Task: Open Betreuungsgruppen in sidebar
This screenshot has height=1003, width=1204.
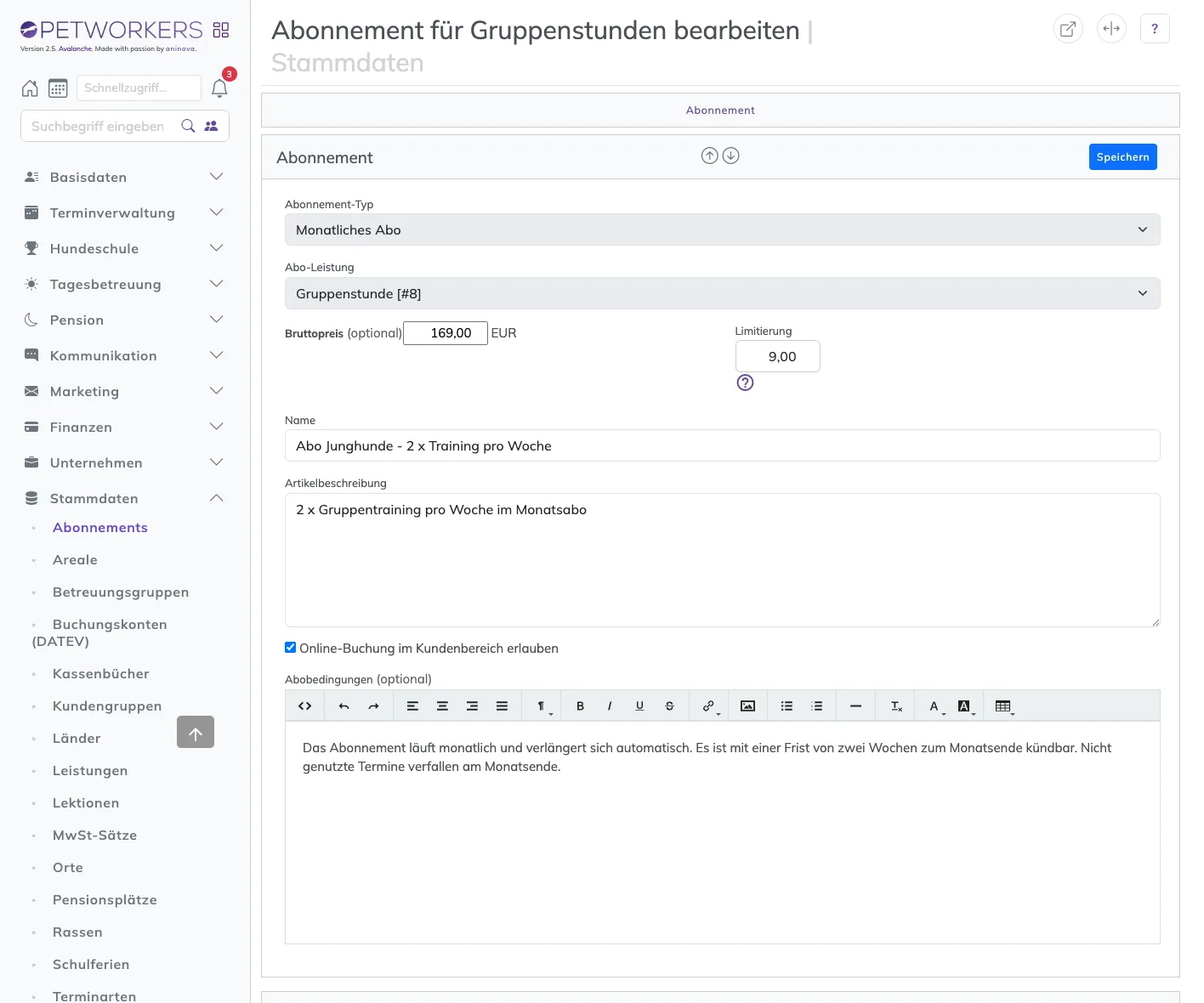Action: [x=121, y=592]
